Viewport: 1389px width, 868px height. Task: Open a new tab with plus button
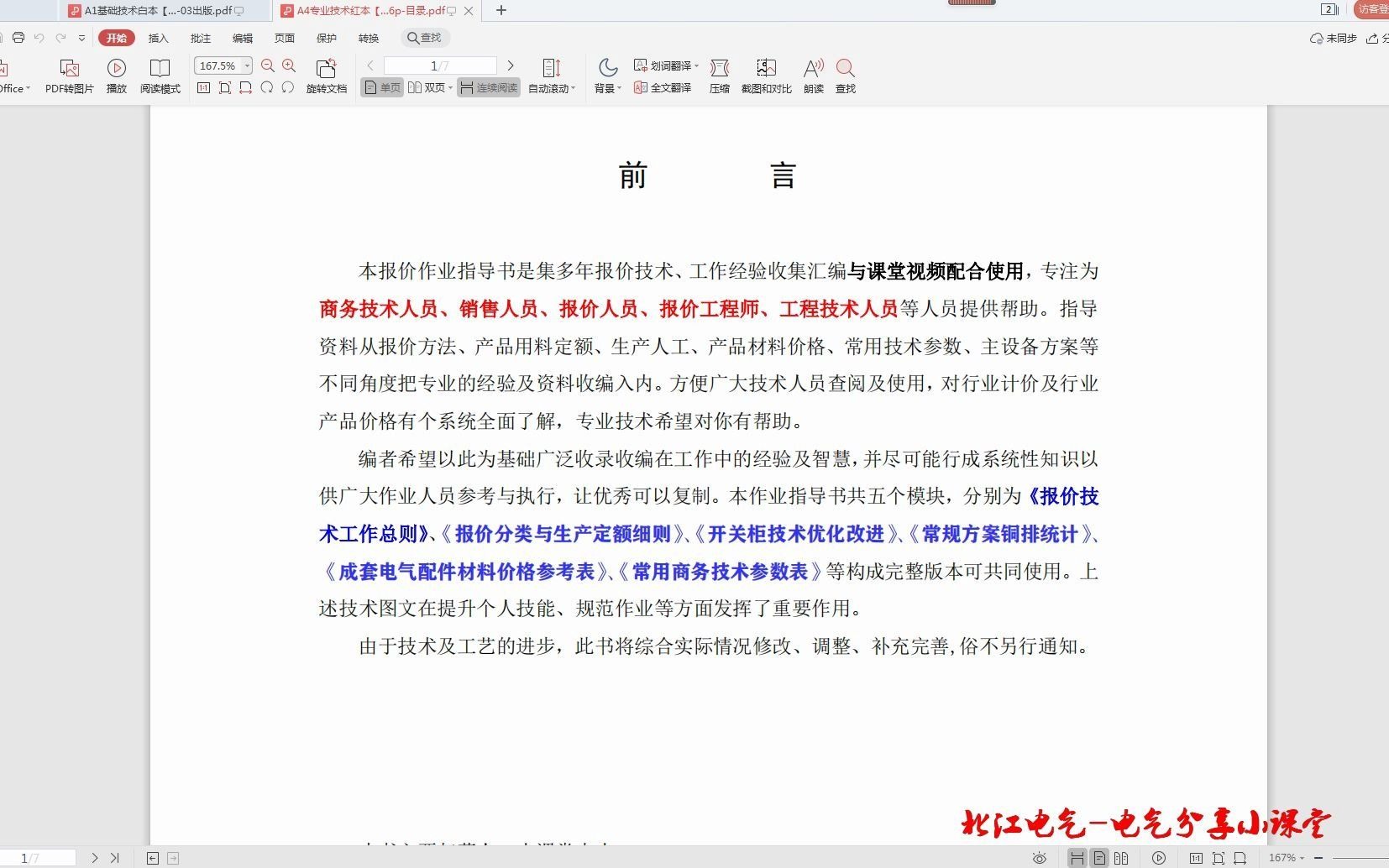coord(501,10)
